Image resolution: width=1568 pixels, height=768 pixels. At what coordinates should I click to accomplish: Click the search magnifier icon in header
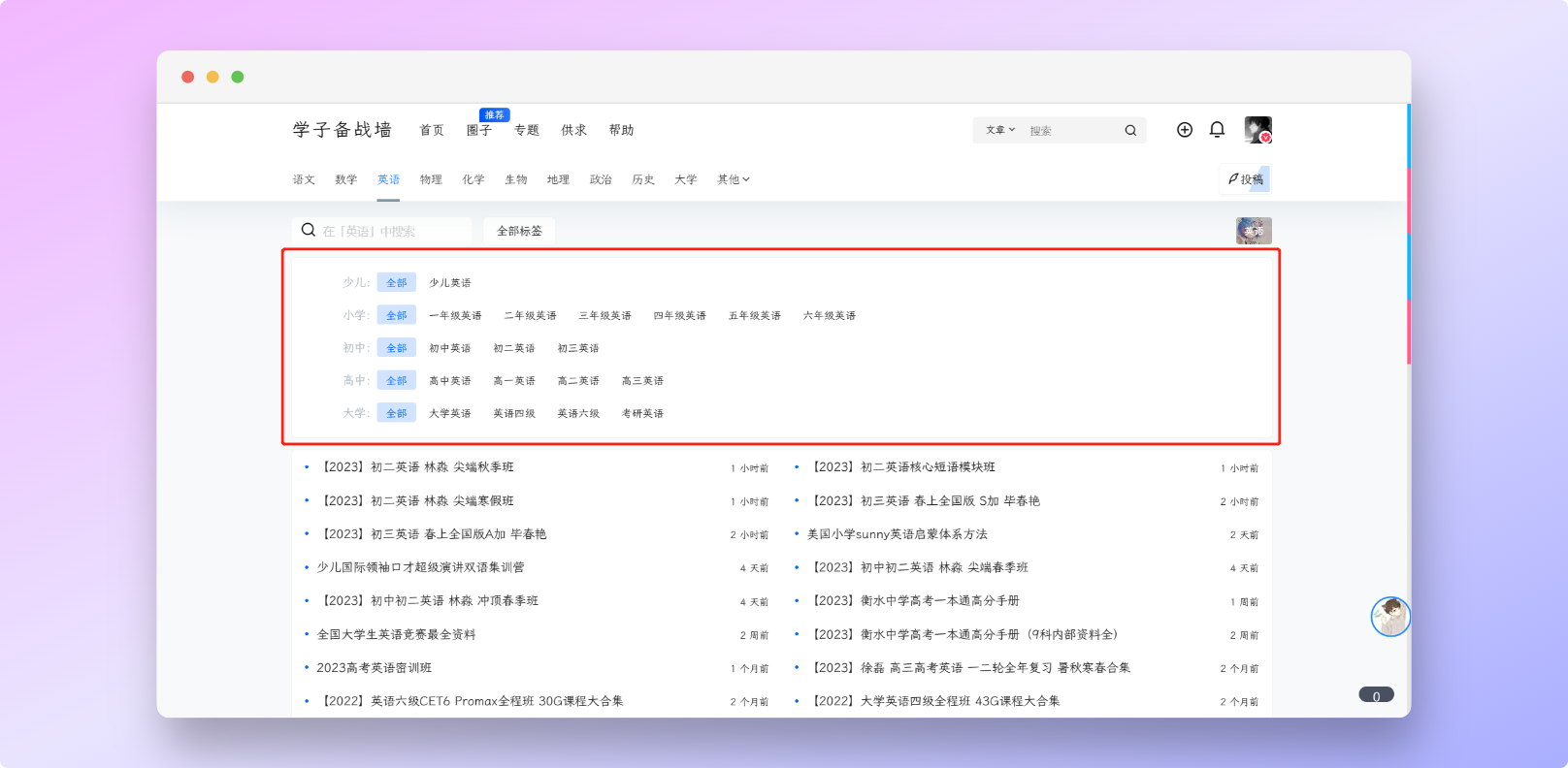click(x=1130, y=130)
